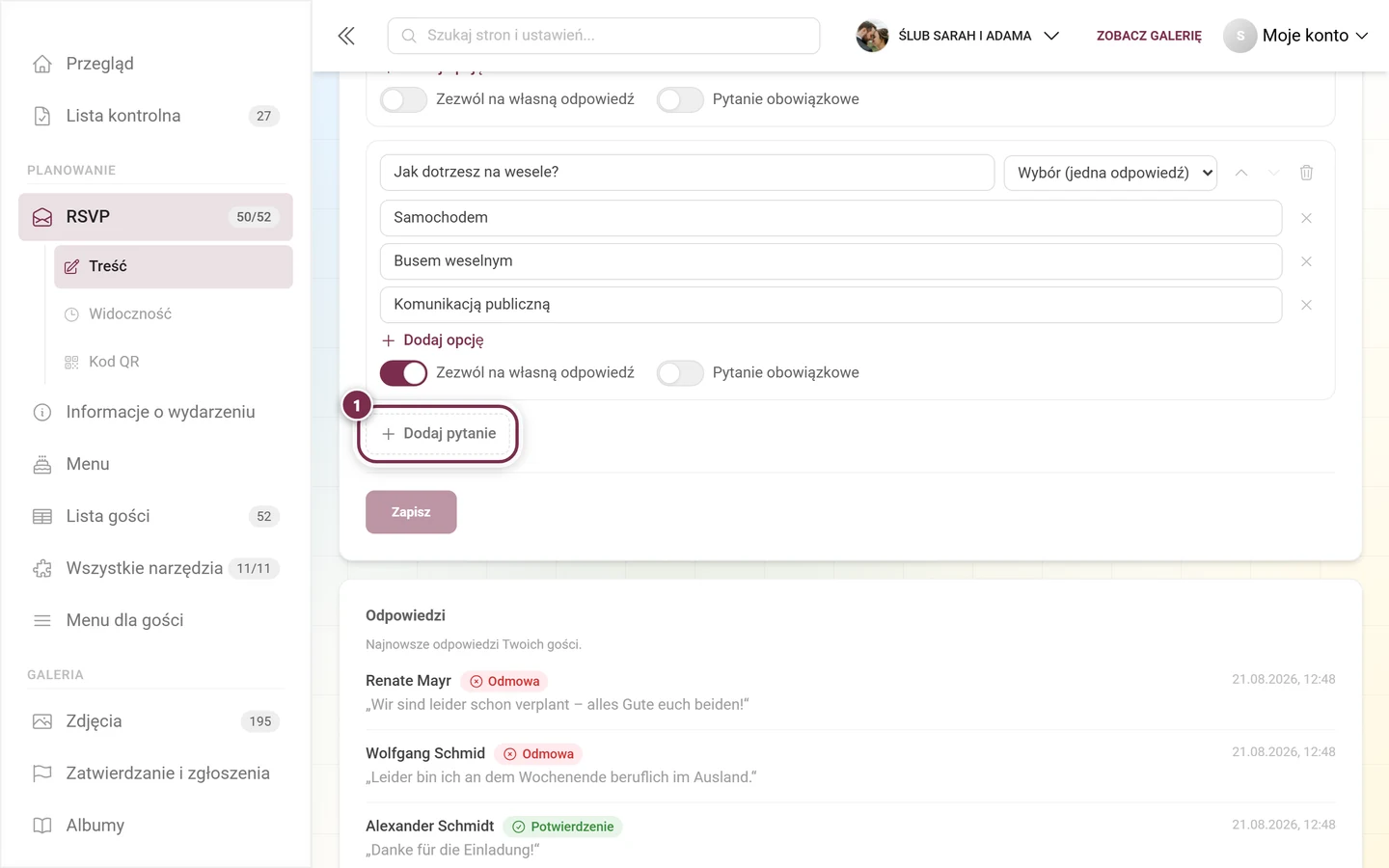1389x868 pixels.
Task: Move the 'Jak dotrzesz na wesele?' question up
Action: coord(1241,173)
